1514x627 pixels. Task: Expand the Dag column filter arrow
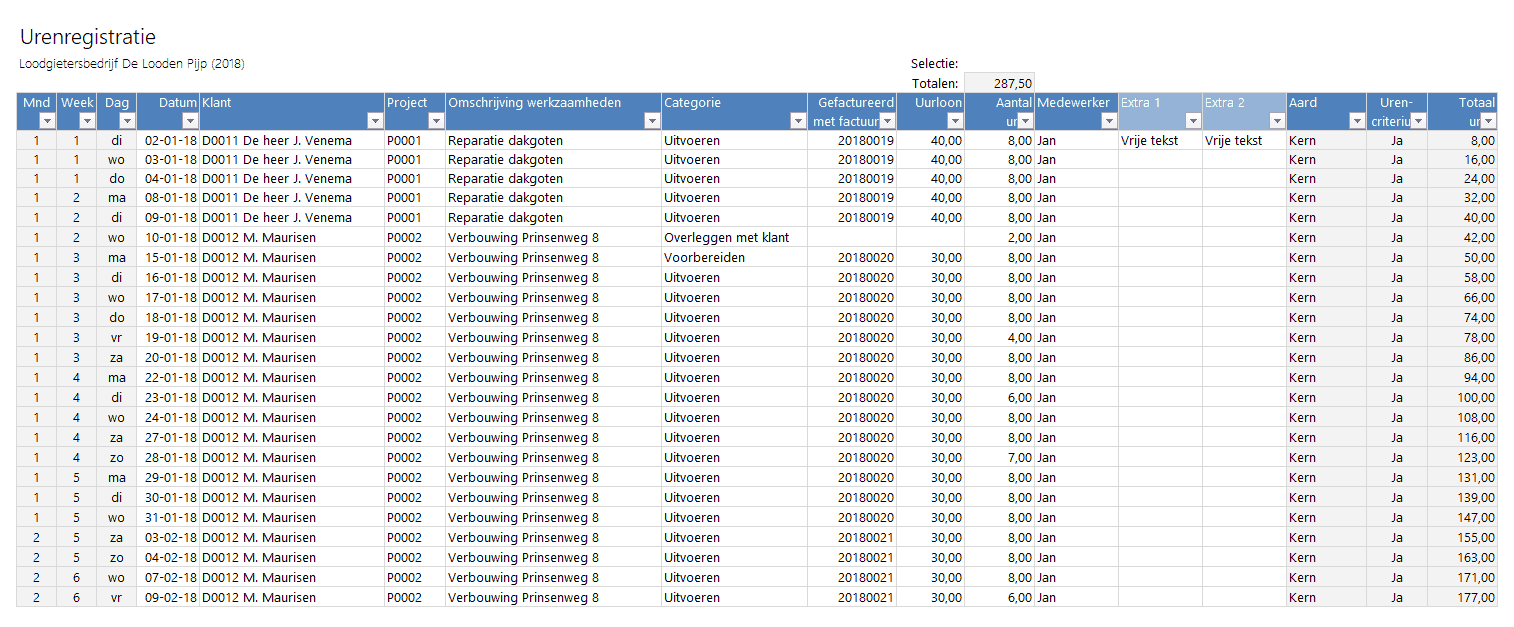(x=126, y=121)
